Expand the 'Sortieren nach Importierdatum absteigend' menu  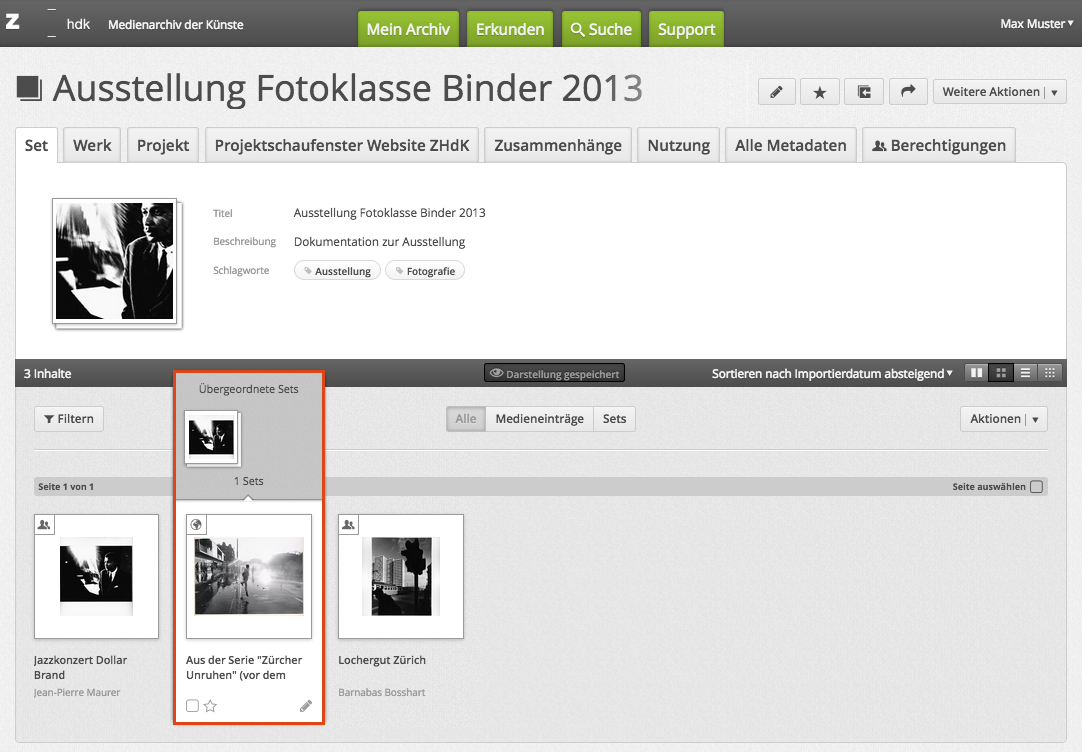click(x=832, y=373)
